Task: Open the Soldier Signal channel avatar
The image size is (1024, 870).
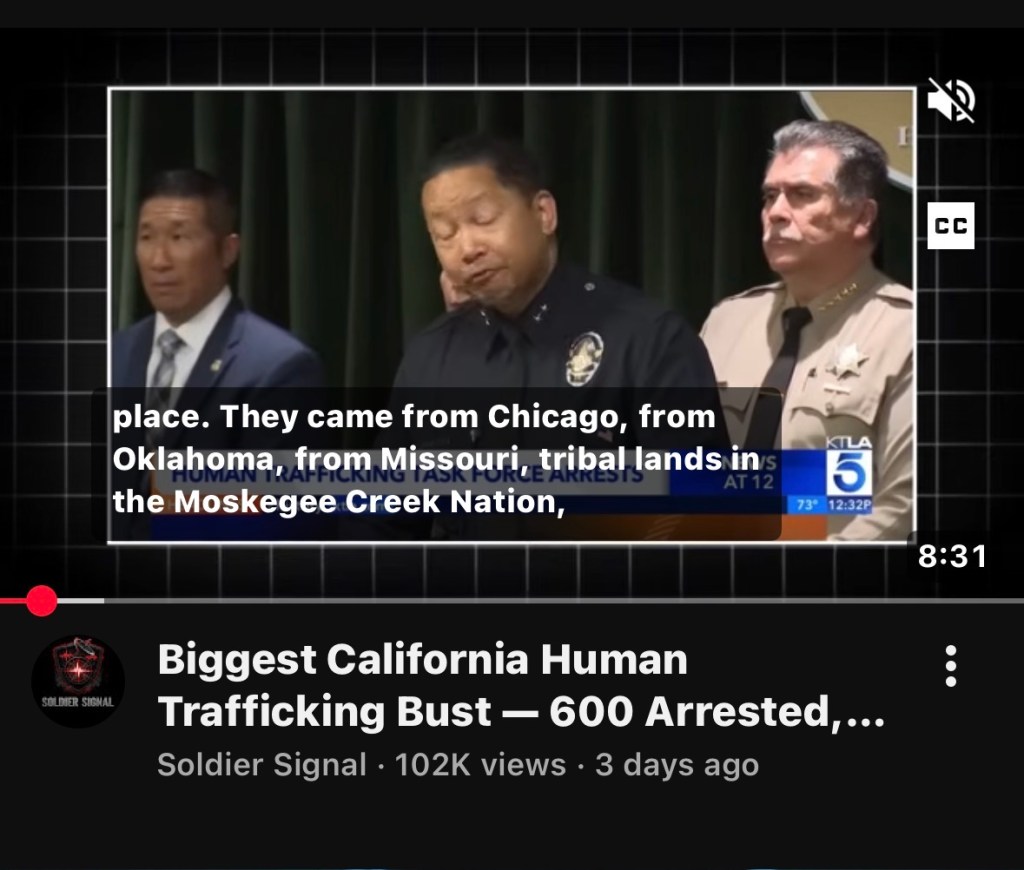Action: 78,682
